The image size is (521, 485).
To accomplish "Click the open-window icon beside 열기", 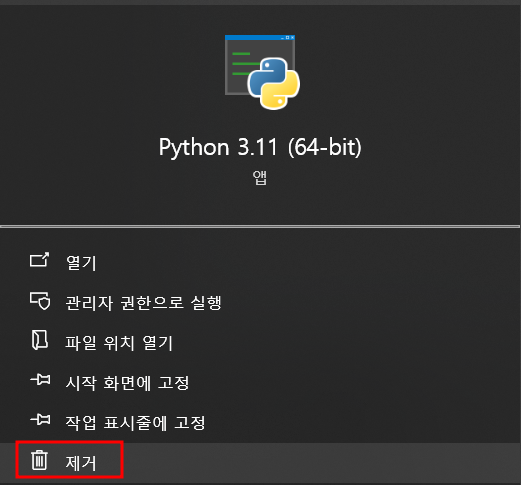I will (x=40, y=260).
